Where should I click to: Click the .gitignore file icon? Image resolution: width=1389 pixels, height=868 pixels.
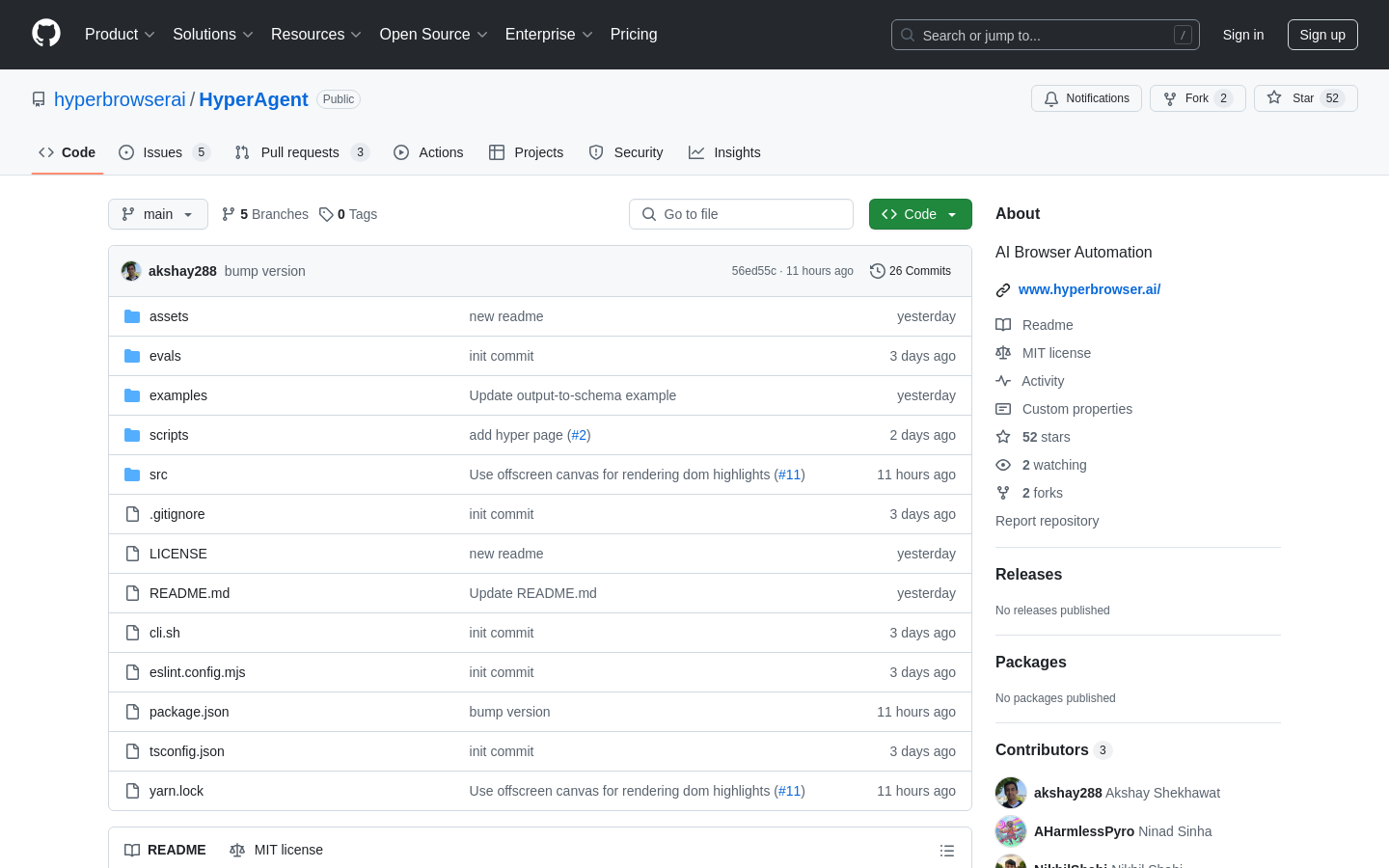pos(132,514)
